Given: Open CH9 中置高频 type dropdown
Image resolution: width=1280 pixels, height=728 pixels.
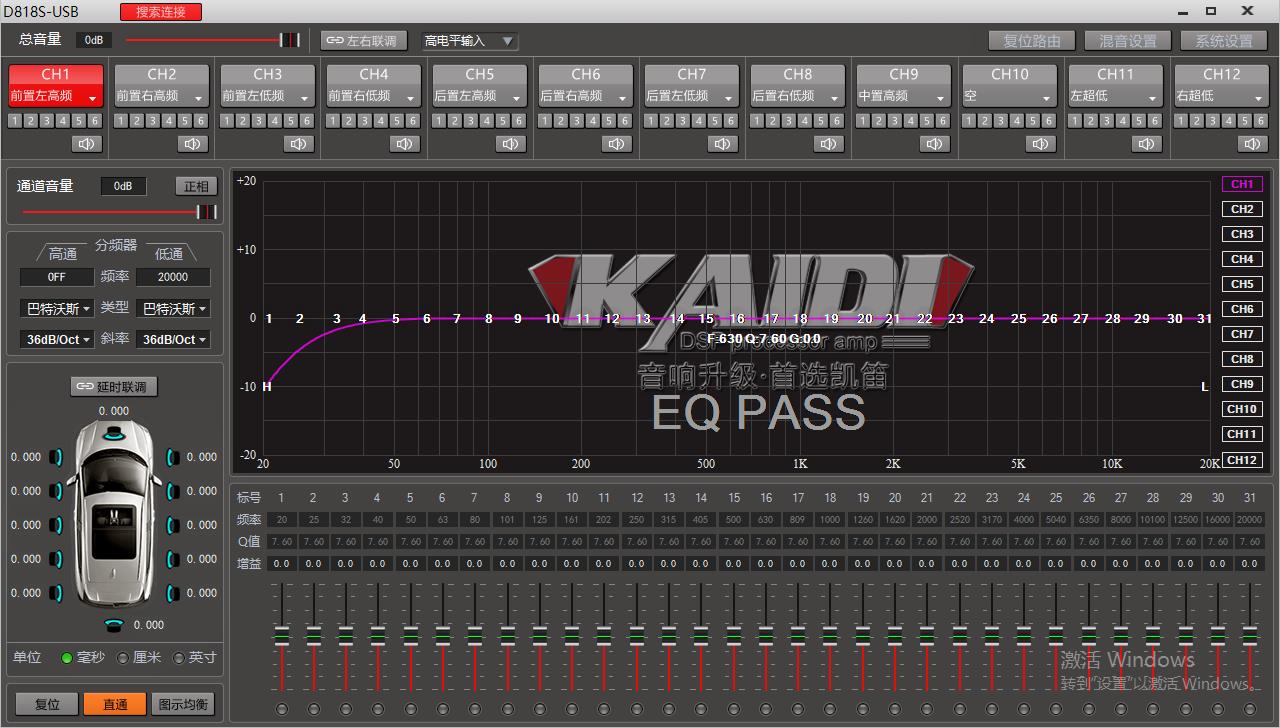Looking at the screenshot, I should pyautogui.click(x=904, y=97).
